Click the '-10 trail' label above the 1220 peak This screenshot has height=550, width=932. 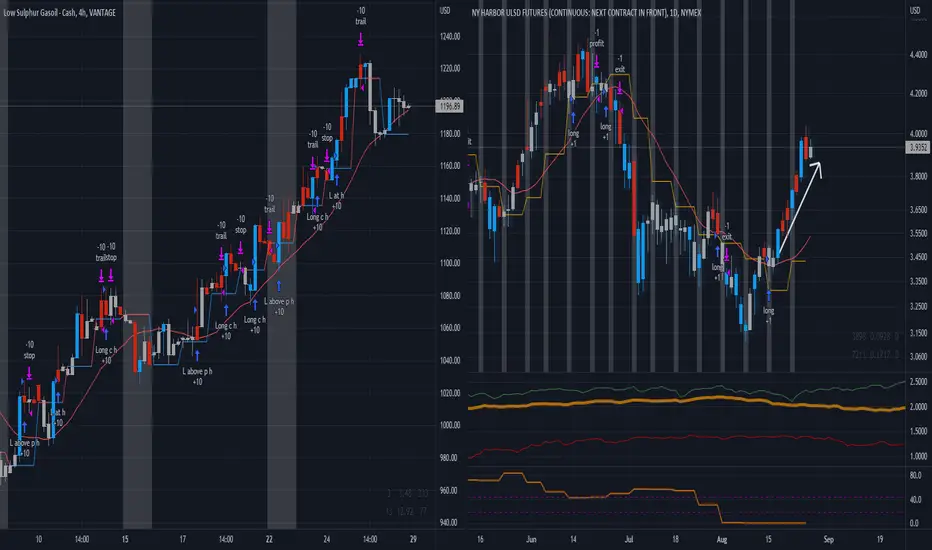pos(361,16)
